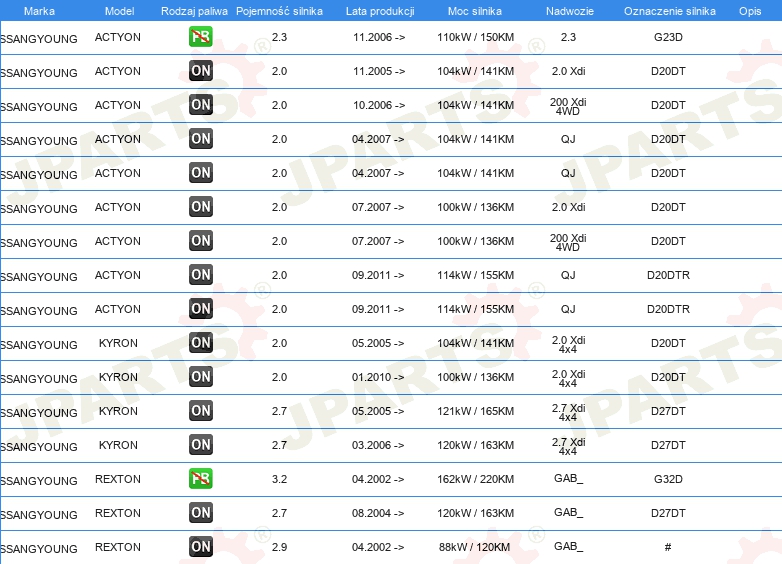Click the PB petrol icon in Actyon 2.3 row

[x=201, y=37]
